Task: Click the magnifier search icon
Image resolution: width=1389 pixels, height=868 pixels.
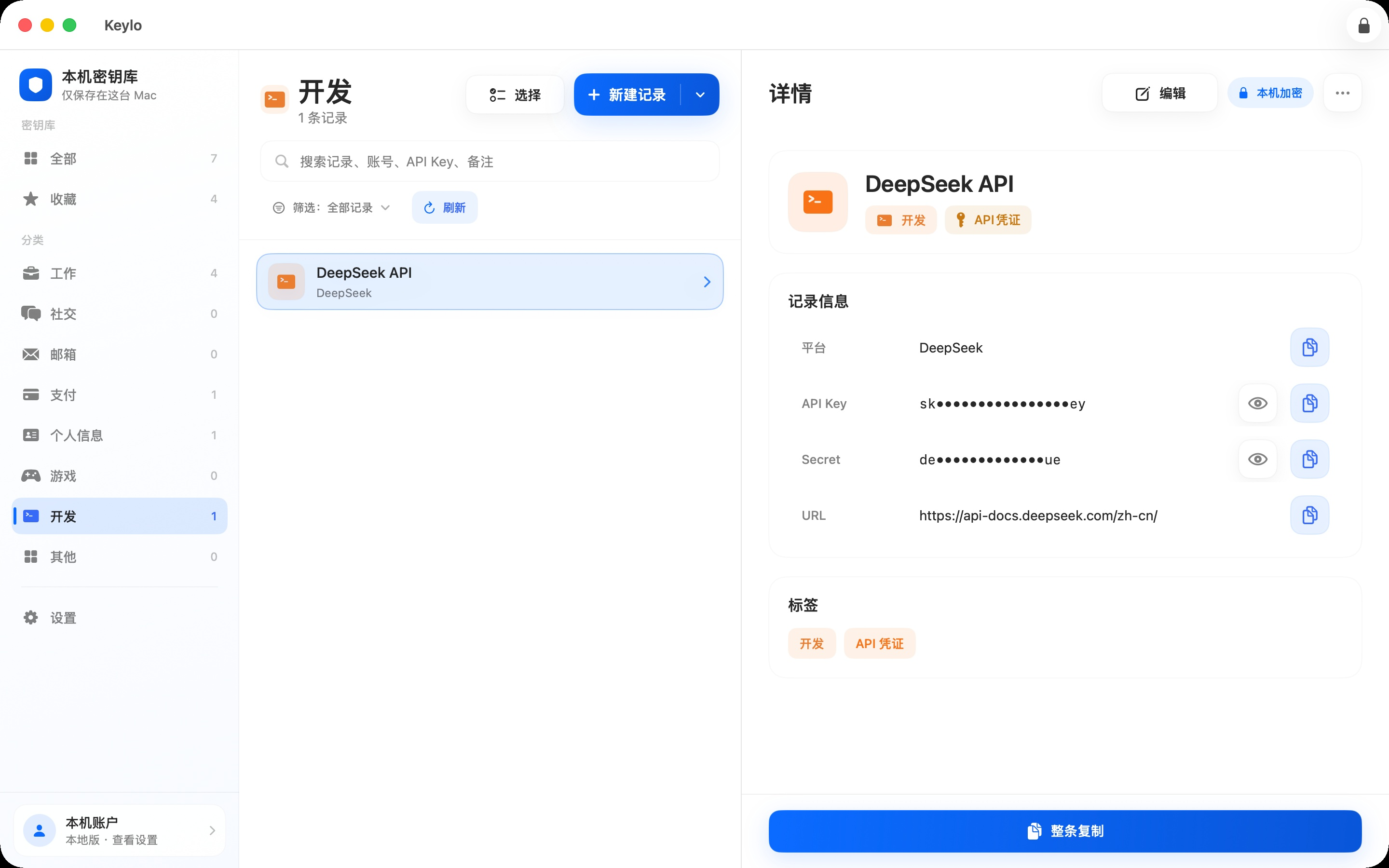Action: tap(281, 162)
